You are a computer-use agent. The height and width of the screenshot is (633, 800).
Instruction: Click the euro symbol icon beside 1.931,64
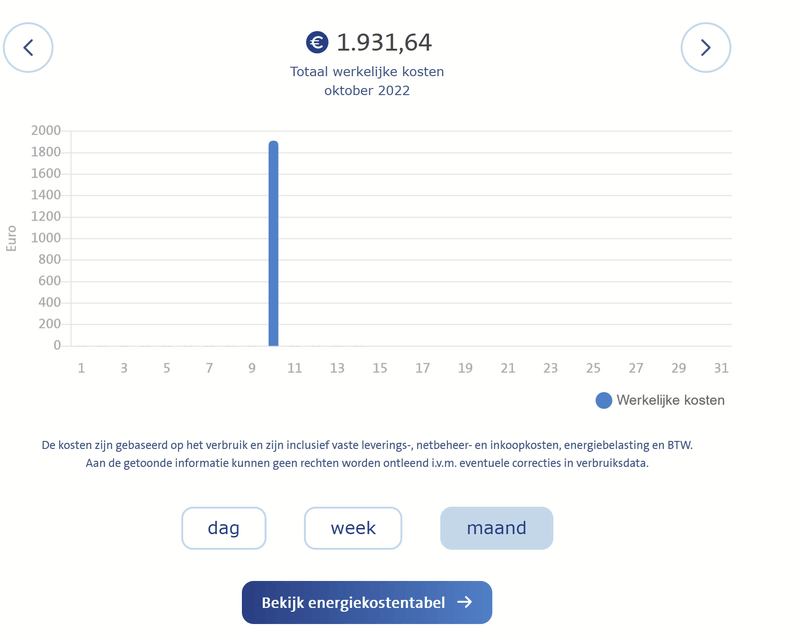pos(317,42)
